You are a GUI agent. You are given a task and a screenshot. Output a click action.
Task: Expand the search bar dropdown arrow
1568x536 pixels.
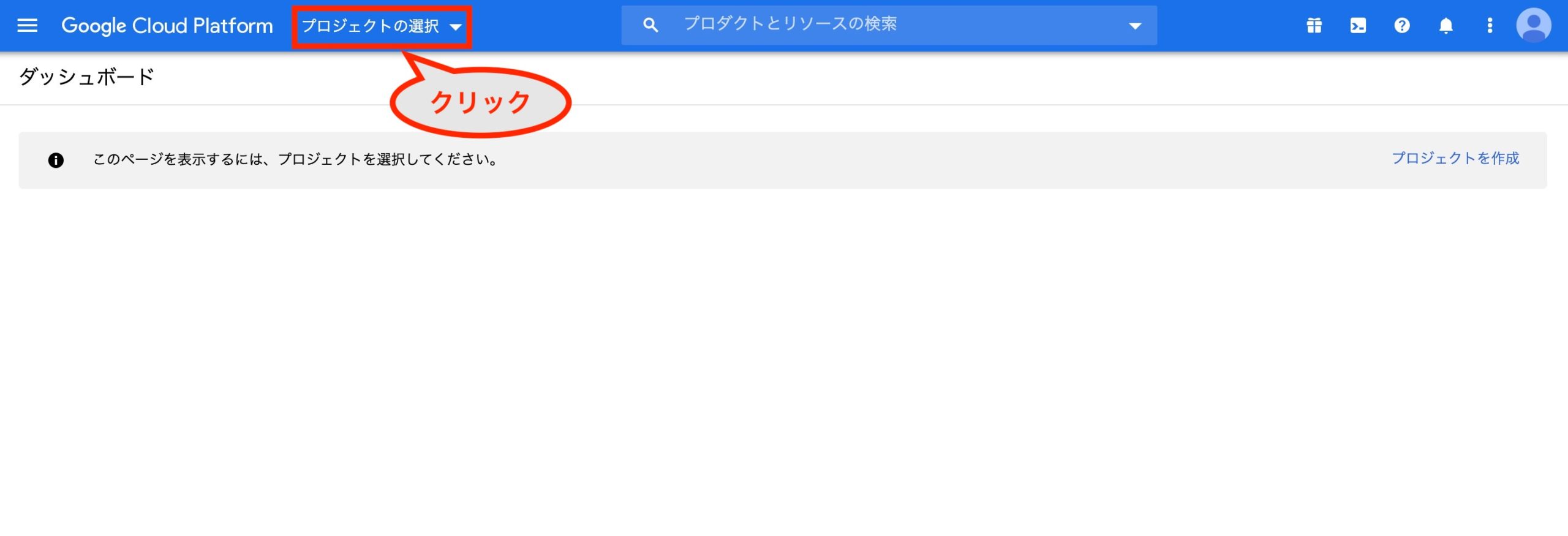(x=1135, y=26)
